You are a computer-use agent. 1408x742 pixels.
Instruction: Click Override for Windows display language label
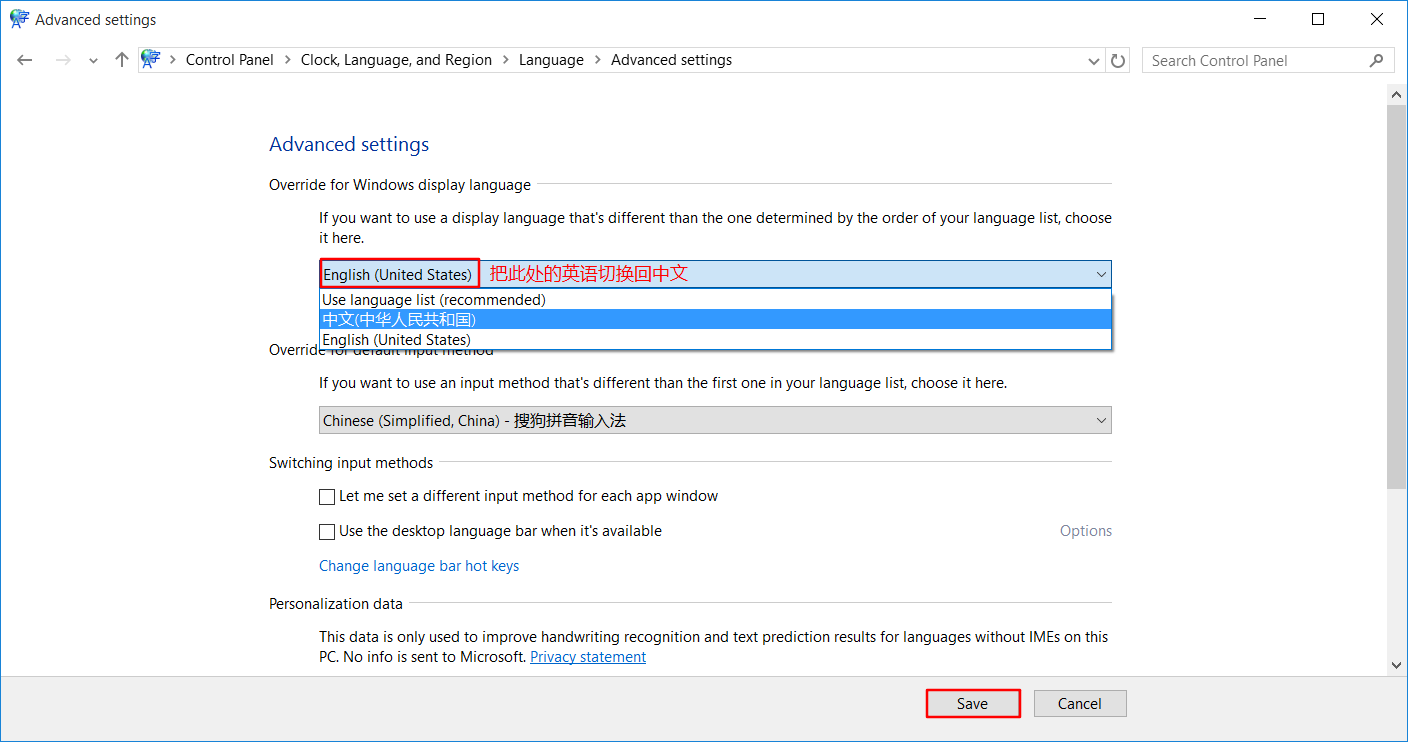click(x=400, y=185)
